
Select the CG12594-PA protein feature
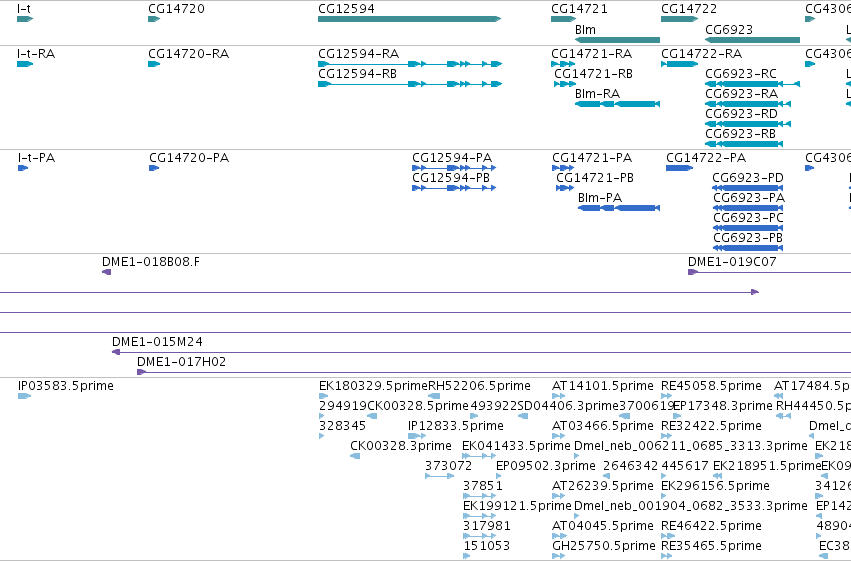tap(454, 168)
